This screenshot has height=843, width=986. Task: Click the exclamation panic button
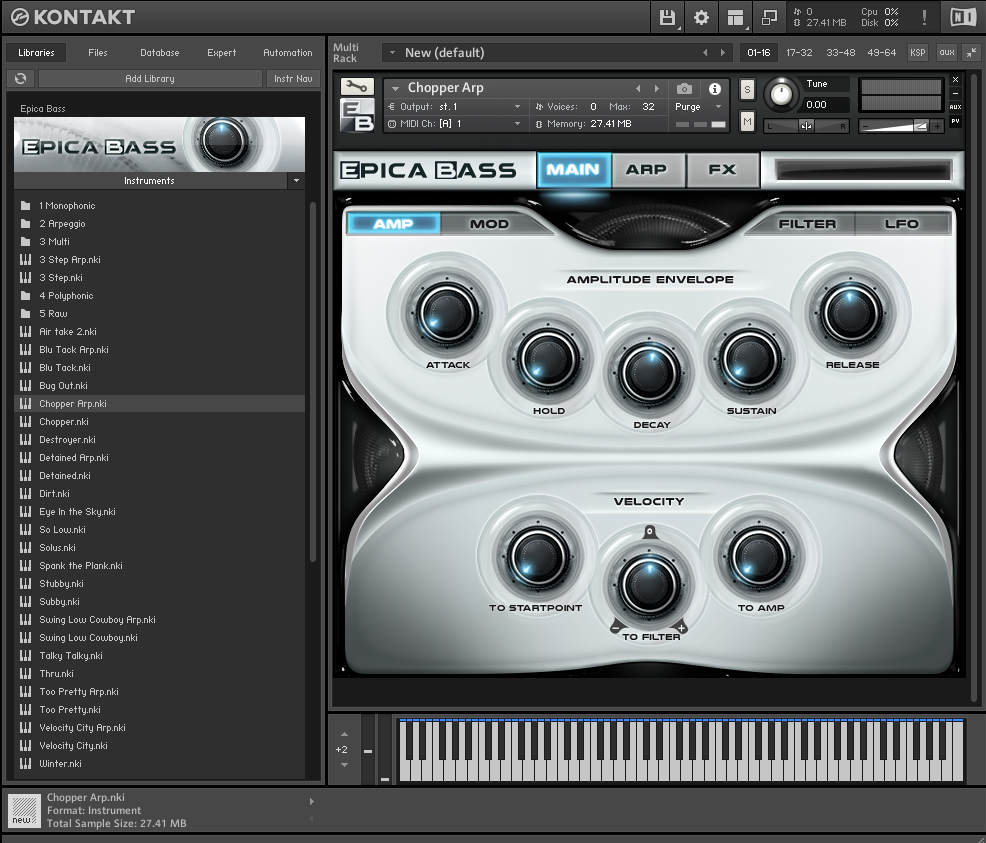(924, 18)
